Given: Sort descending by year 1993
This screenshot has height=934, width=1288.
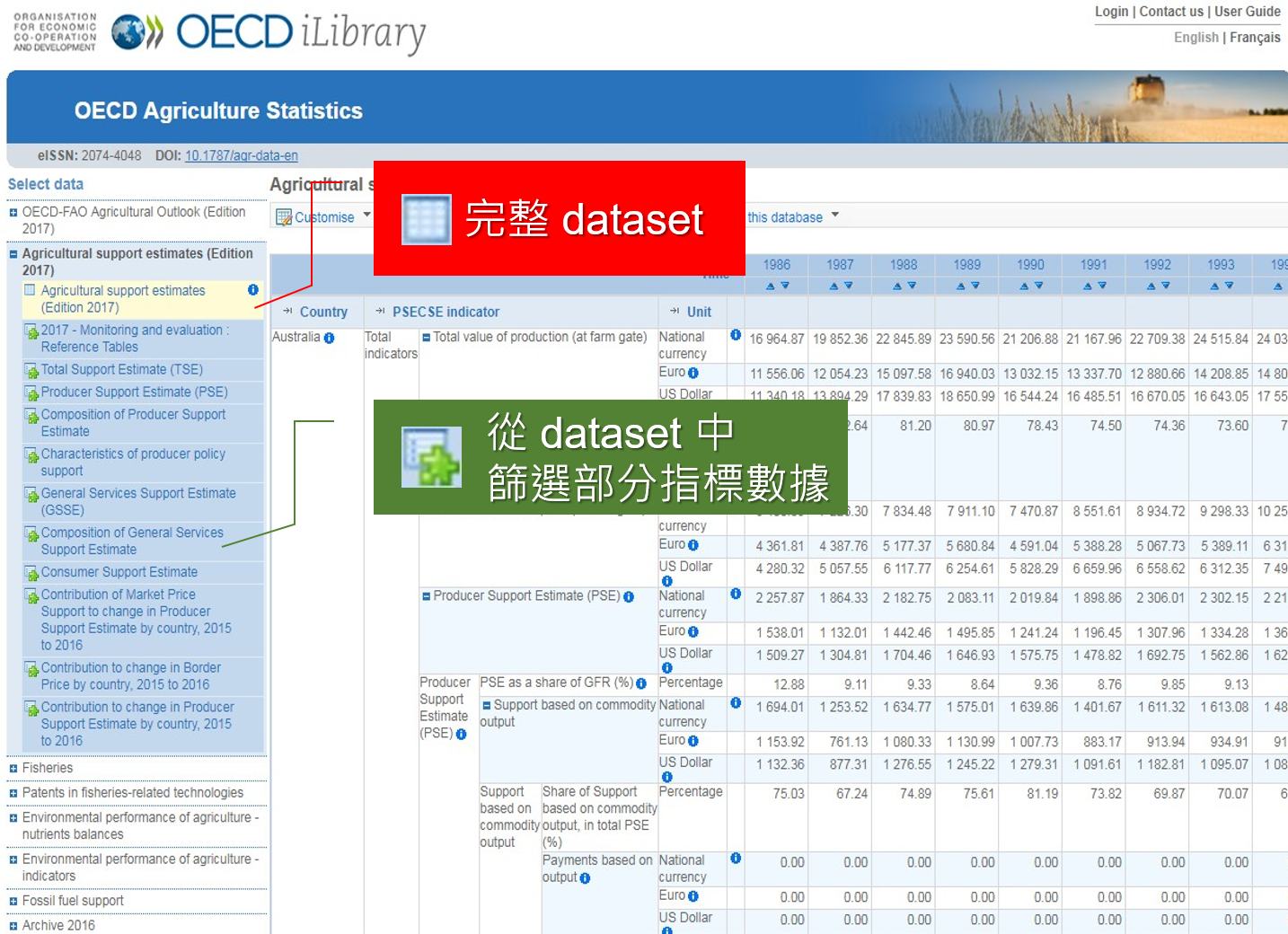Looking at the screenshot, I should (1229, 286).
